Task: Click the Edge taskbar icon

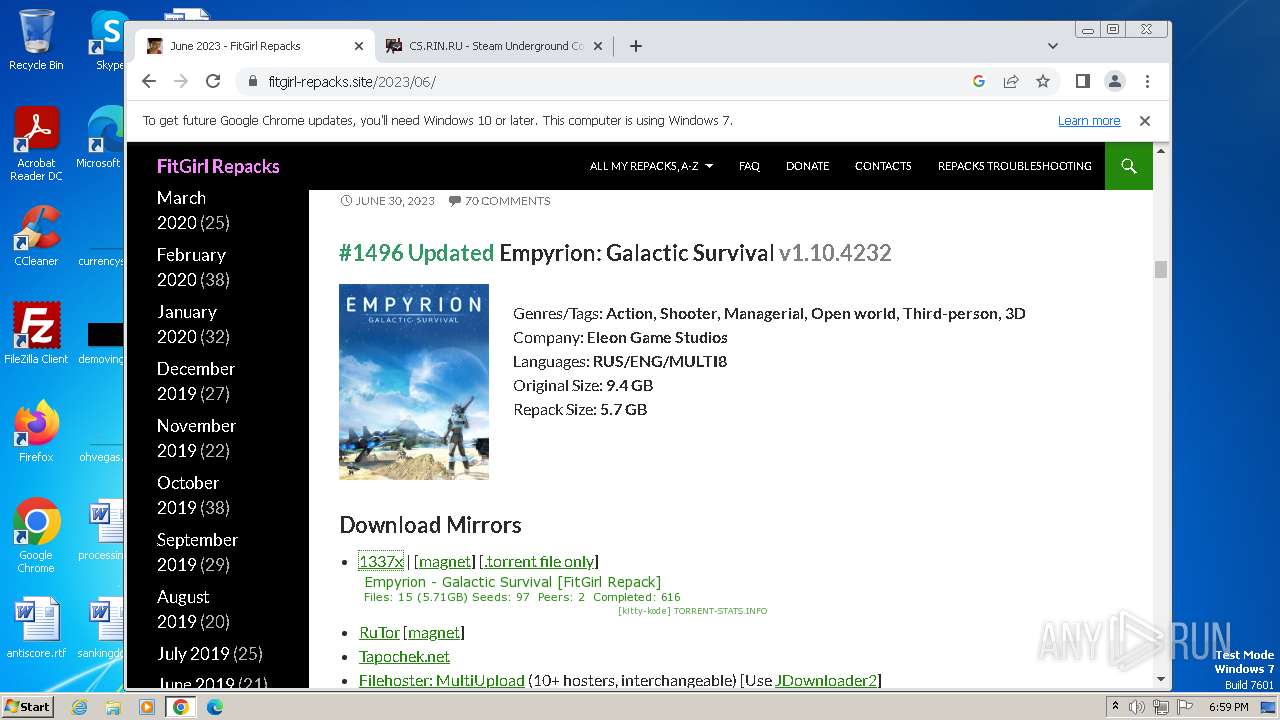Action: point(215,707)
